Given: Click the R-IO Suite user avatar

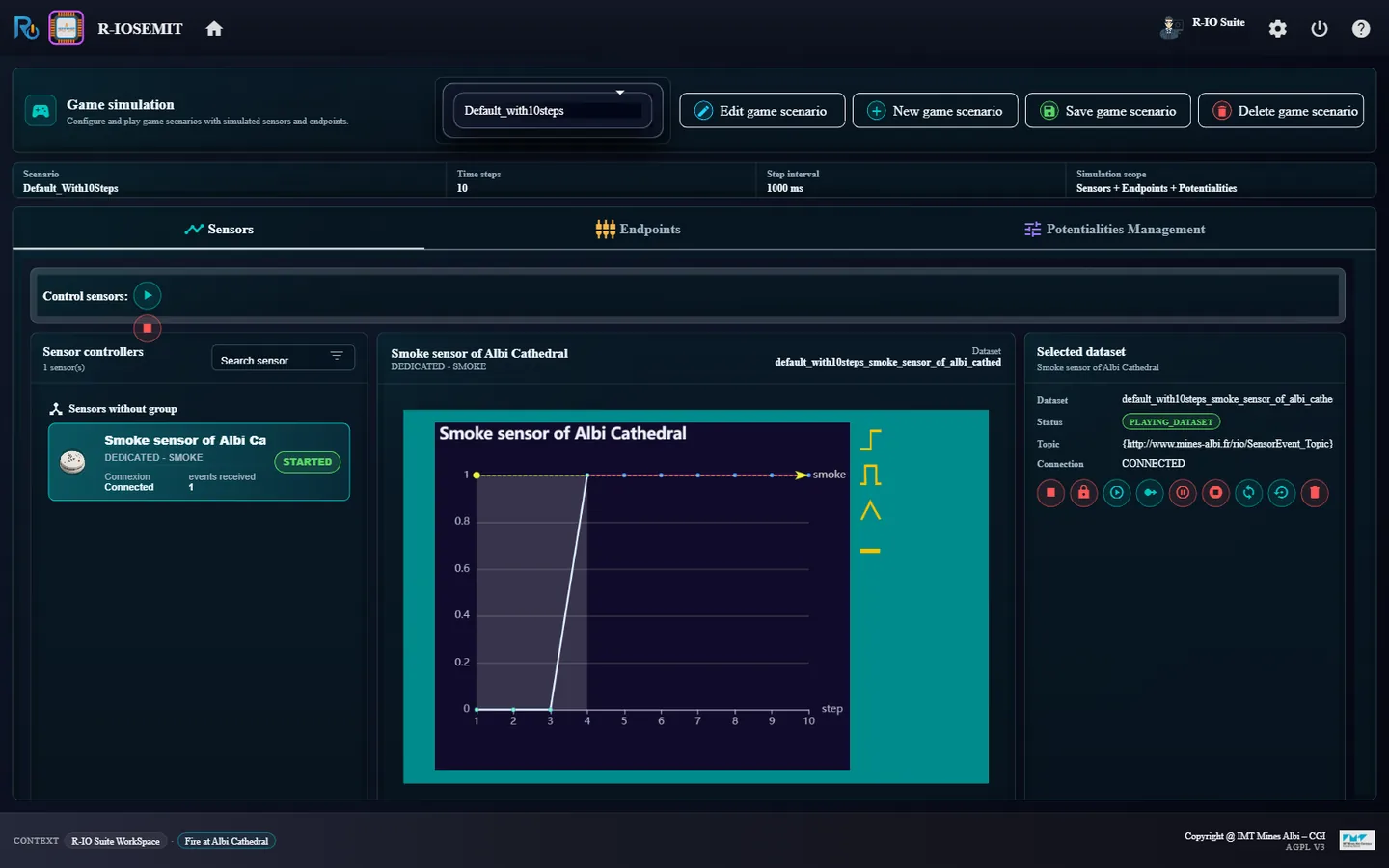Looking at the screenshot, I should 1170,27.
